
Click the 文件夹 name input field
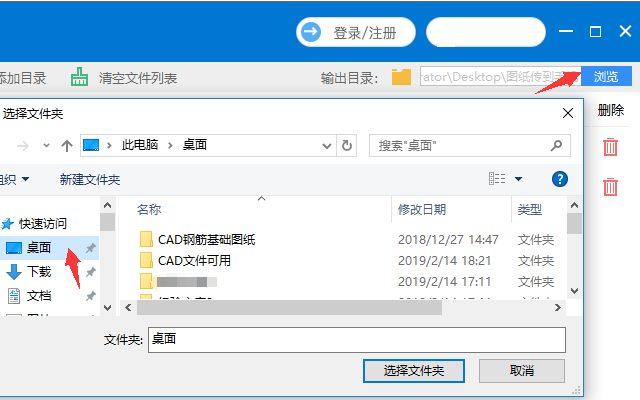(x=357, y=340)
